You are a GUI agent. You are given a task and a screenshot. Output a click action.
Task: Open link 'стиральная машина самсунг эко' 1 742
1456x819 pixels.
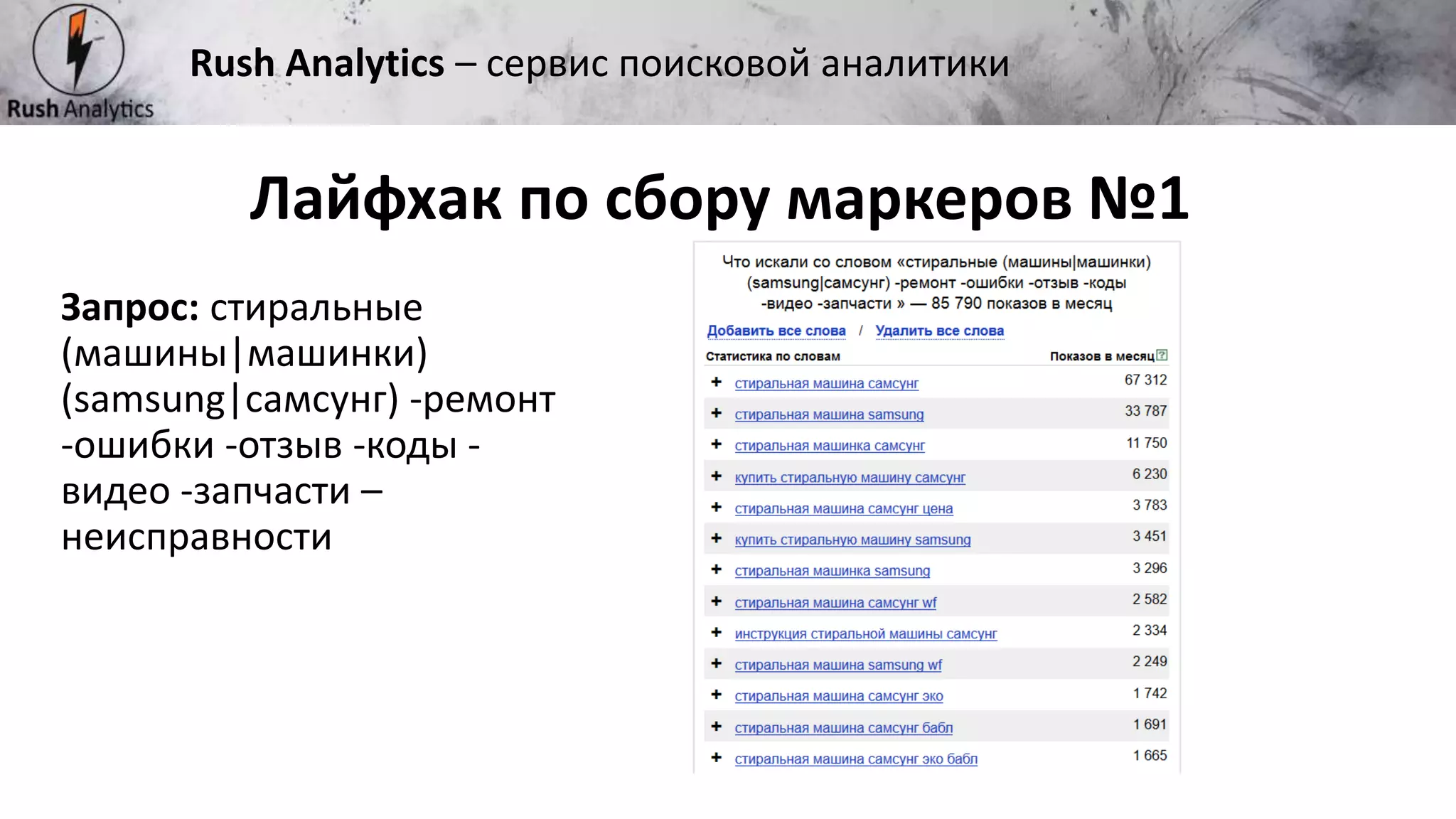[x=839, y=697]
